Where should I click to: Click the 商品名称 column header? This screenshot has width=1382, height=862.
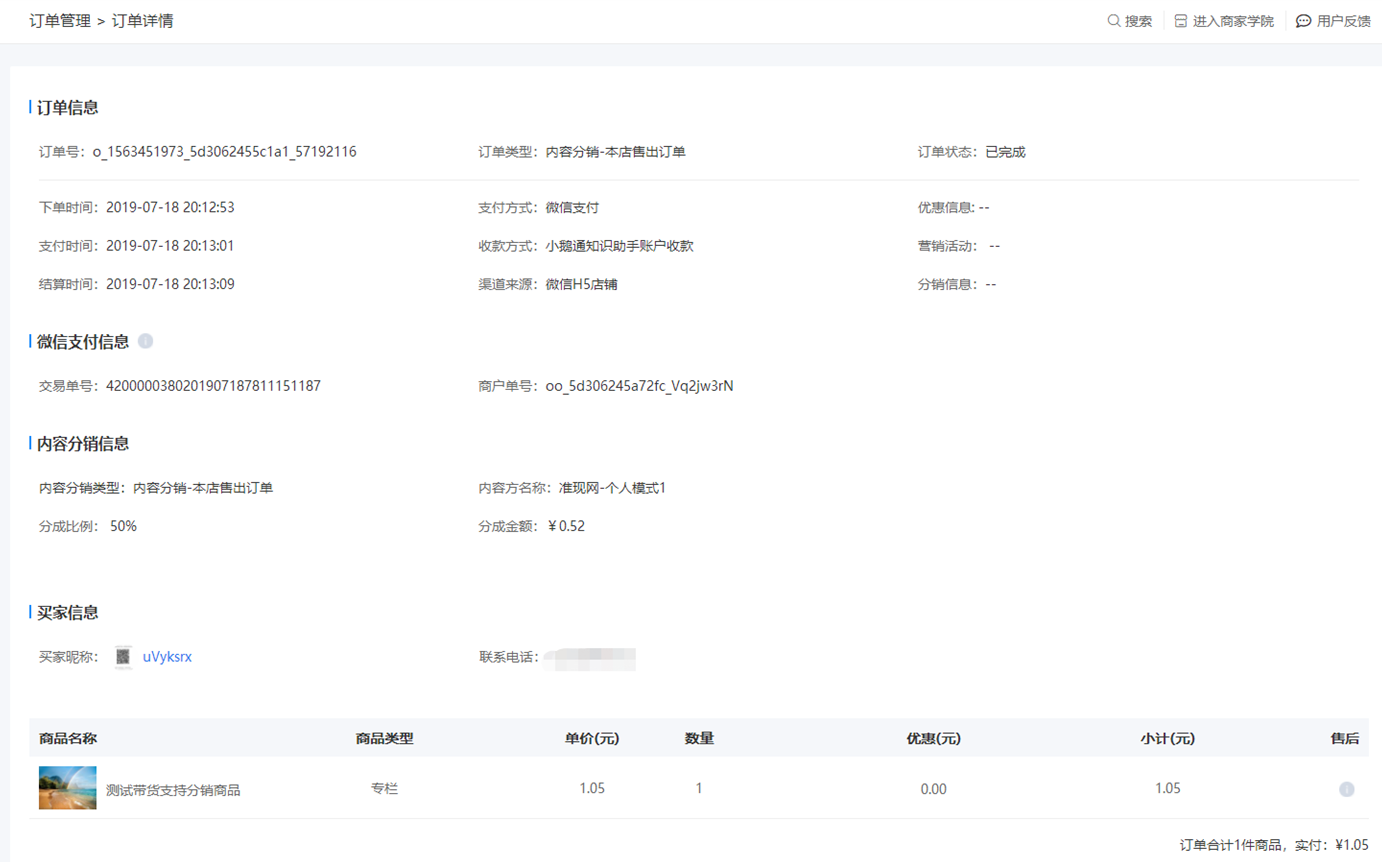(68, 739)
